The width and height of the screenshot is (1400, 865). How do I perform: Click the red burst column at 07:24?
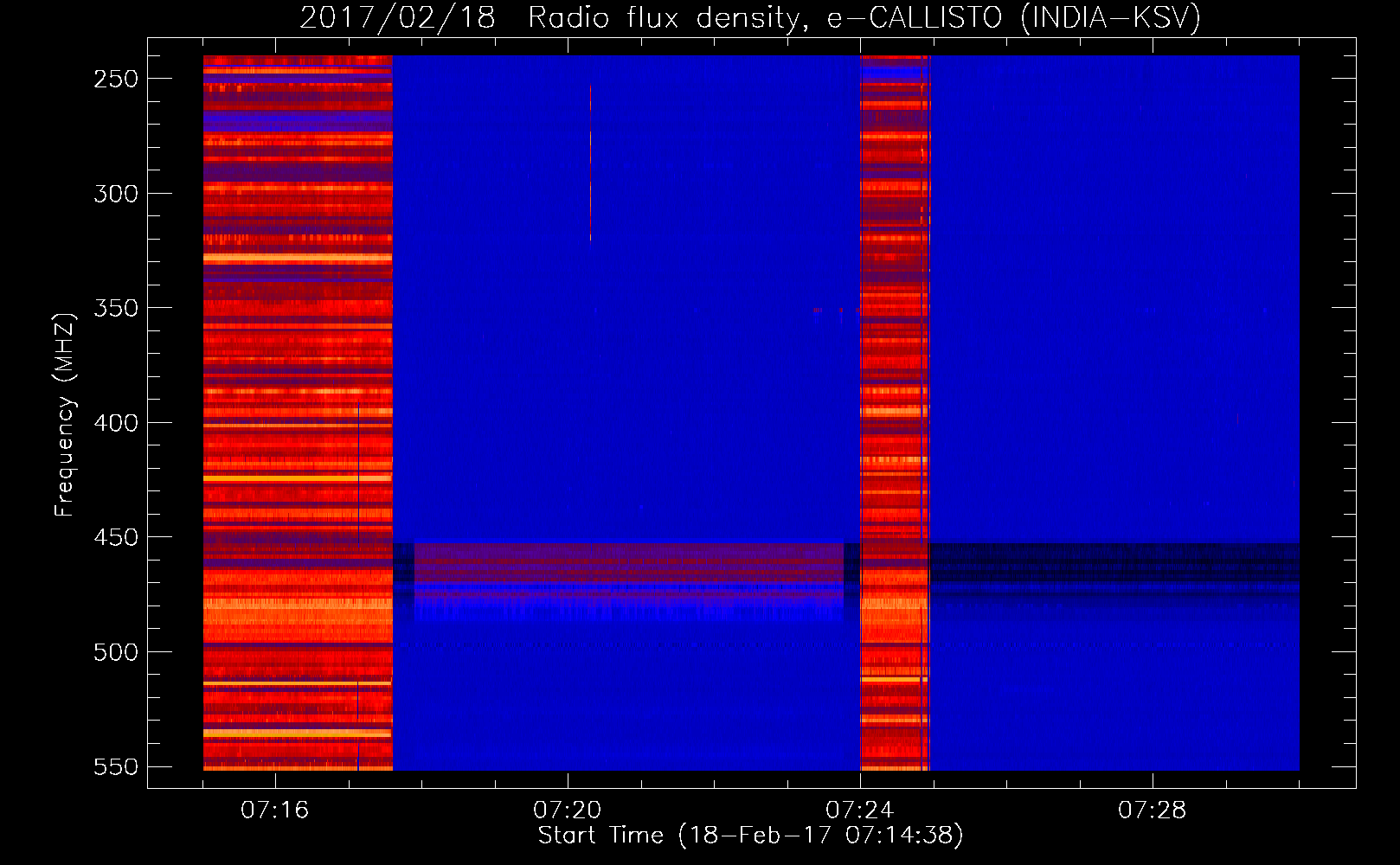click(895, 413)
